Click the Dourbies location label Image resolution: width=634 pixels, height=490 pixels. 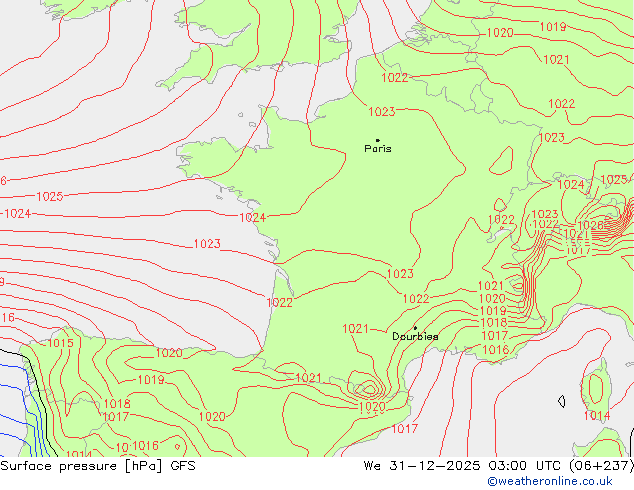coord(415,336)
